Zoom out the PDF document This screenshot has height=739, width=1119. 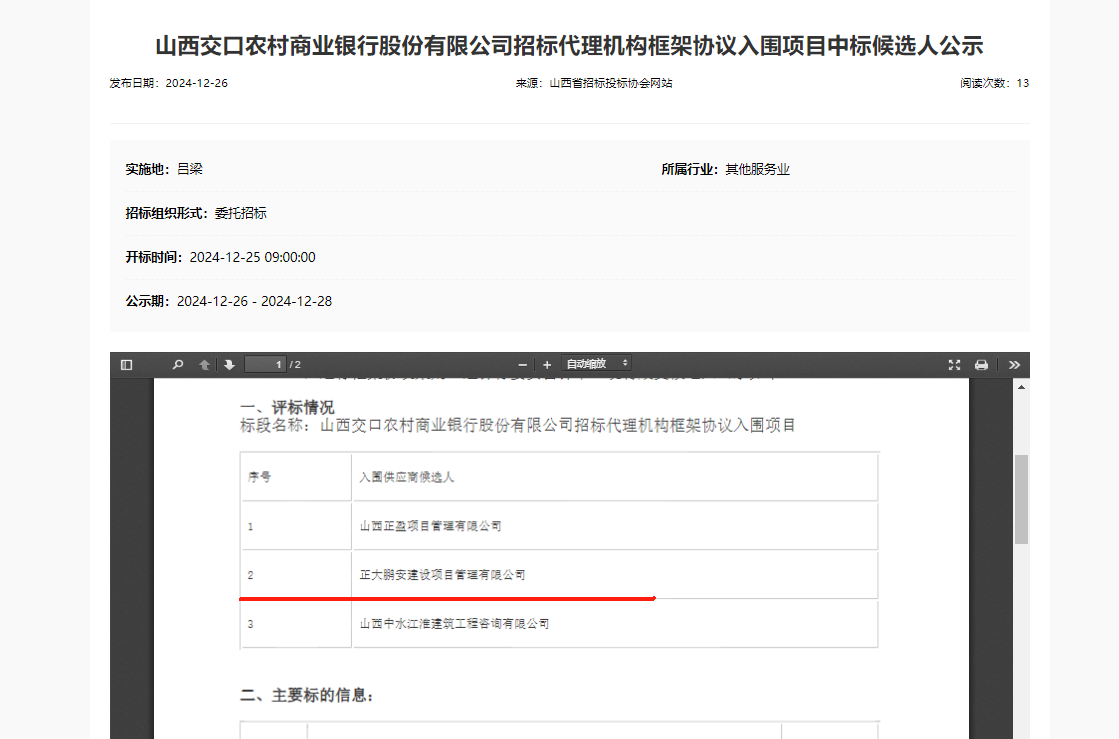522,365
